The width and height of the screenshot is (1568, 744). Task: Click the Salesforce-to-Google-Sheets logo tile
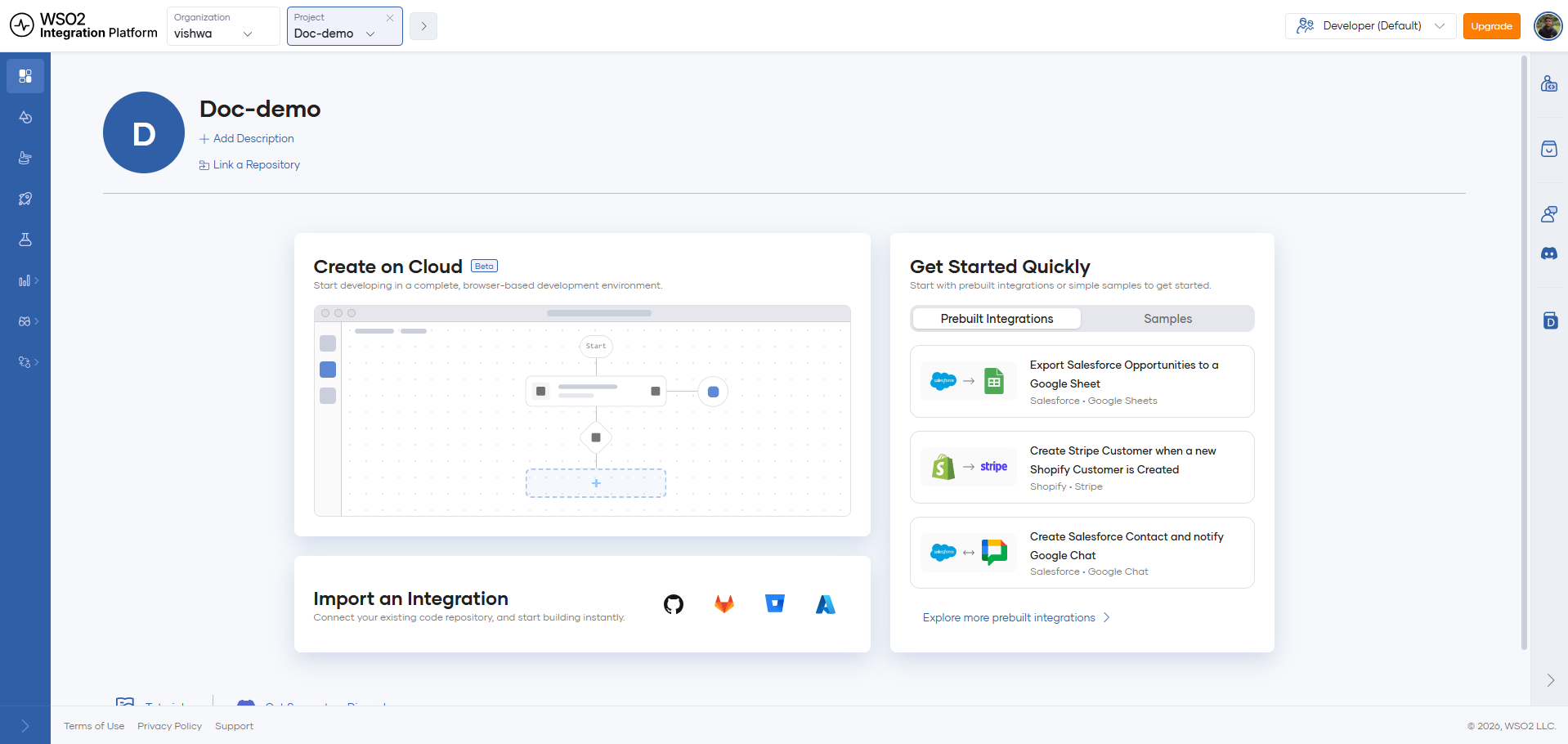(969, 382)
